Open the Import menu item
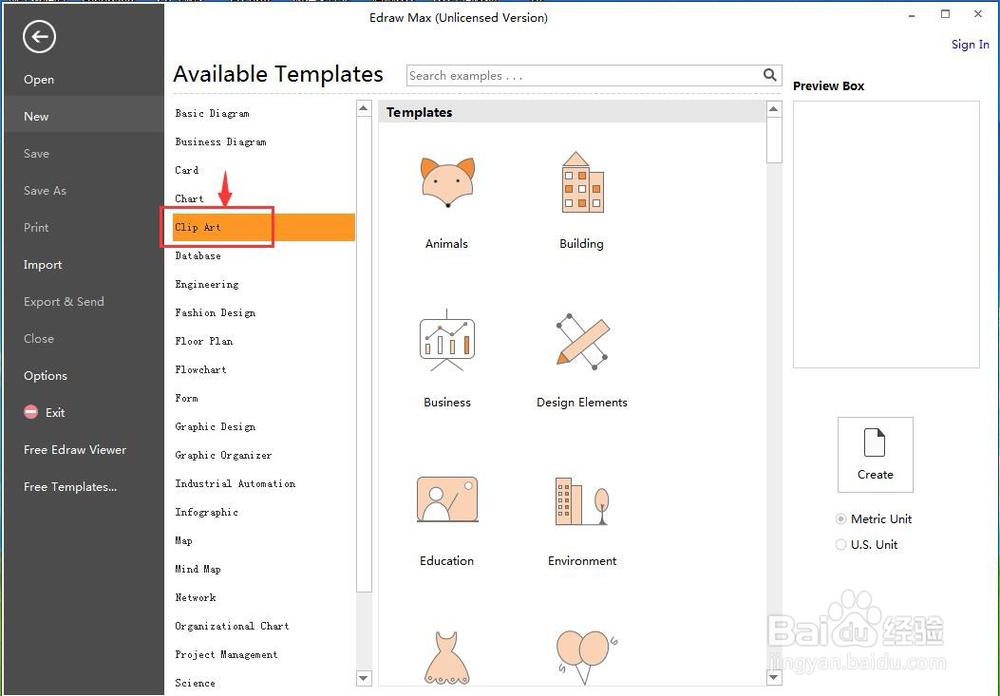1000x696 pixels. click(43, 265)
